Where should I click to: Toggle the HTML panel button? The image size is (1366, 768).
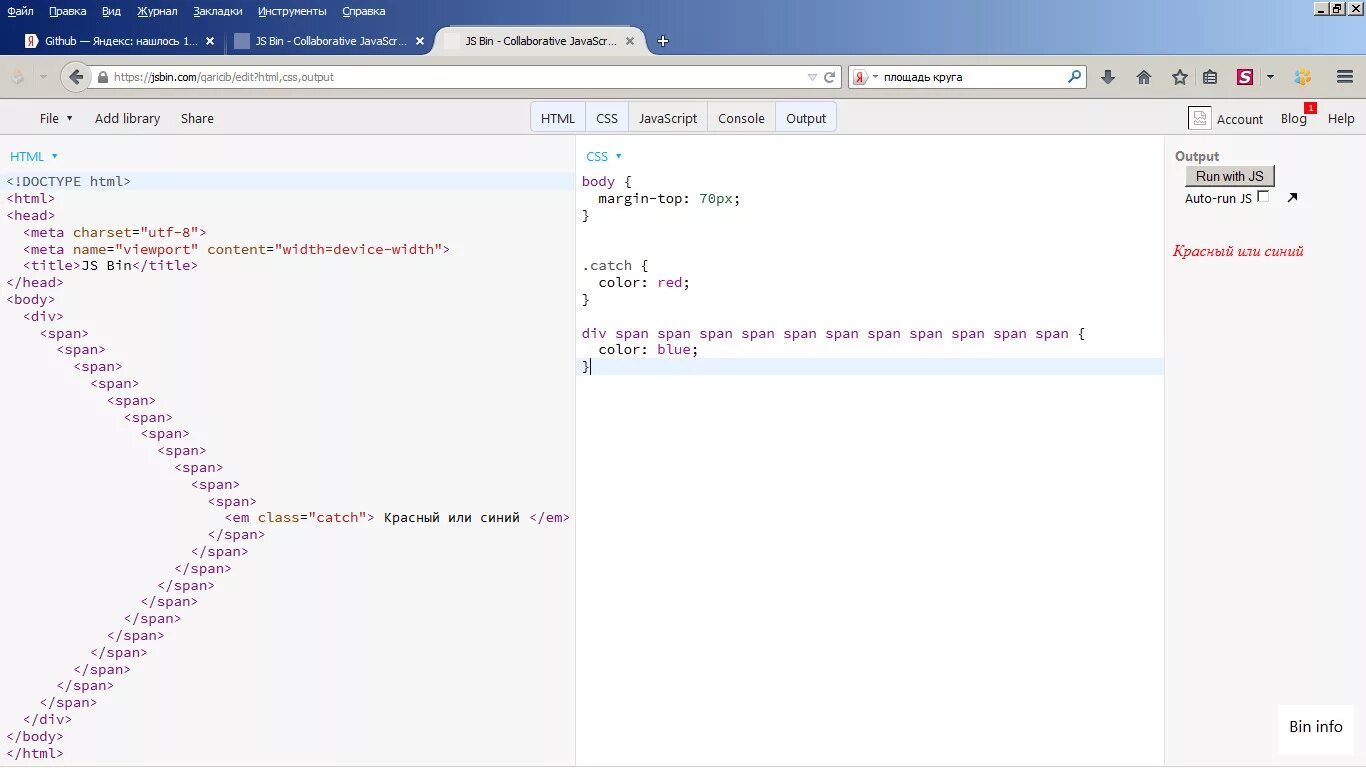point(558,118)
